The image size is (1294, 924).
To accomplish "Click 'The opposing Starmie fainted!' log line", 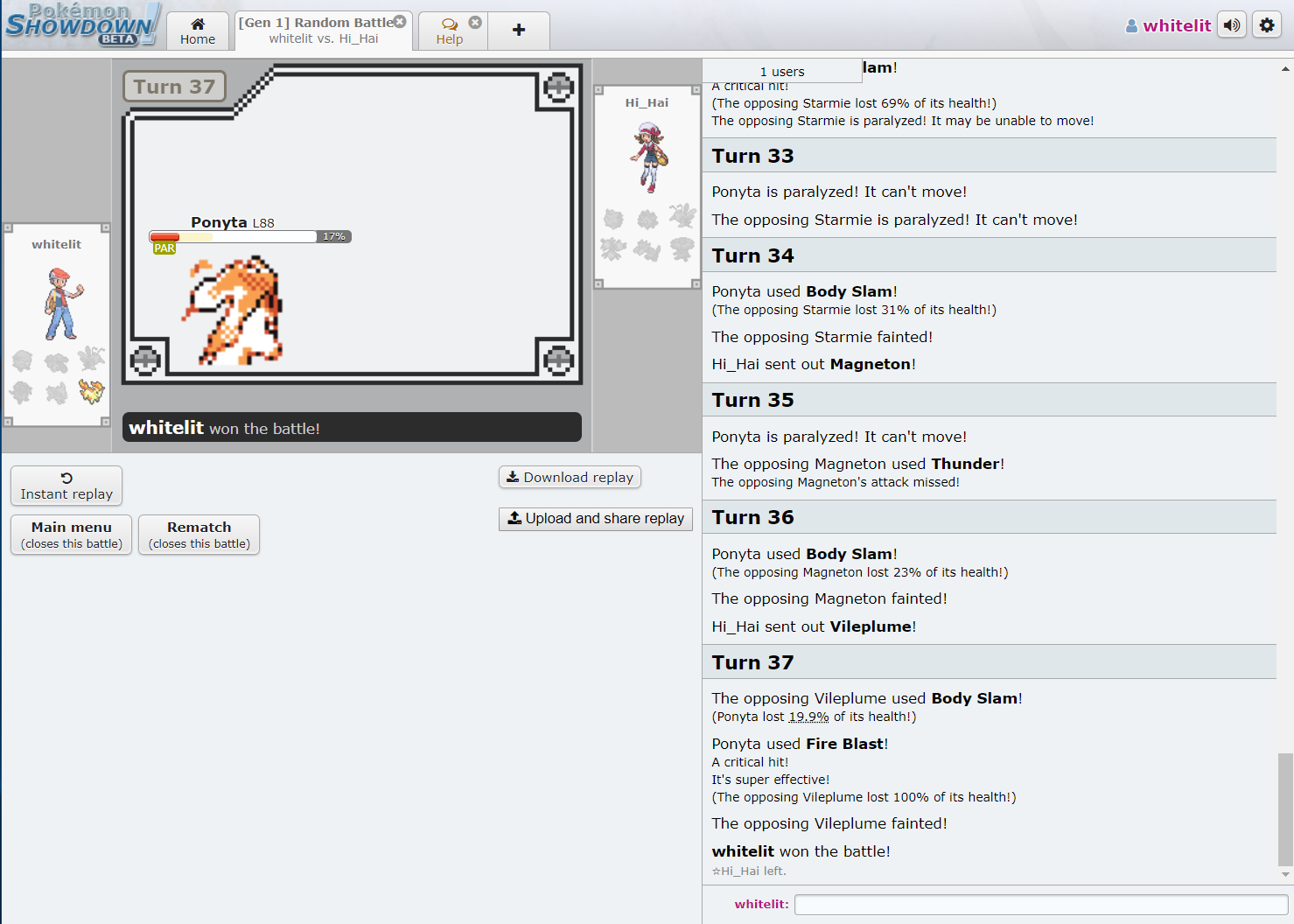I will coord(822,337).
